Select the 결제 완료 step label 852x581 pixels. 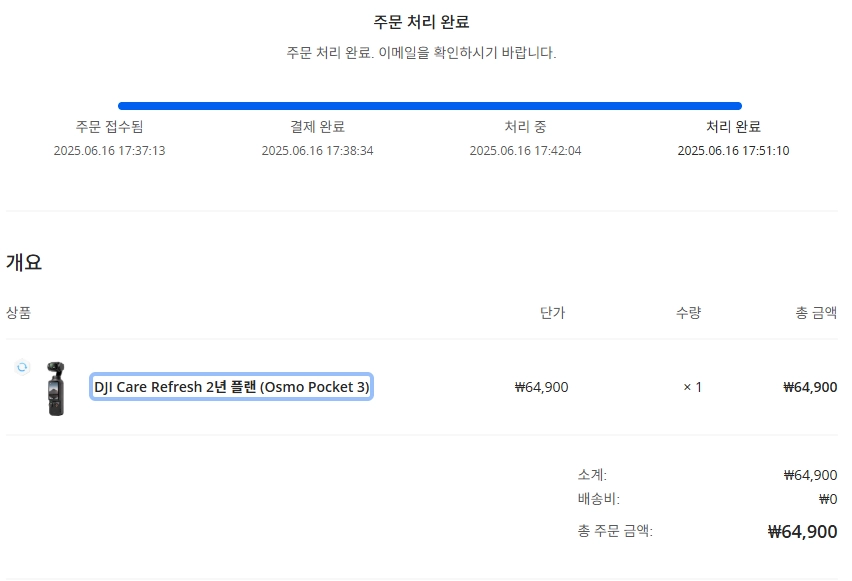(x=317, y=127)
